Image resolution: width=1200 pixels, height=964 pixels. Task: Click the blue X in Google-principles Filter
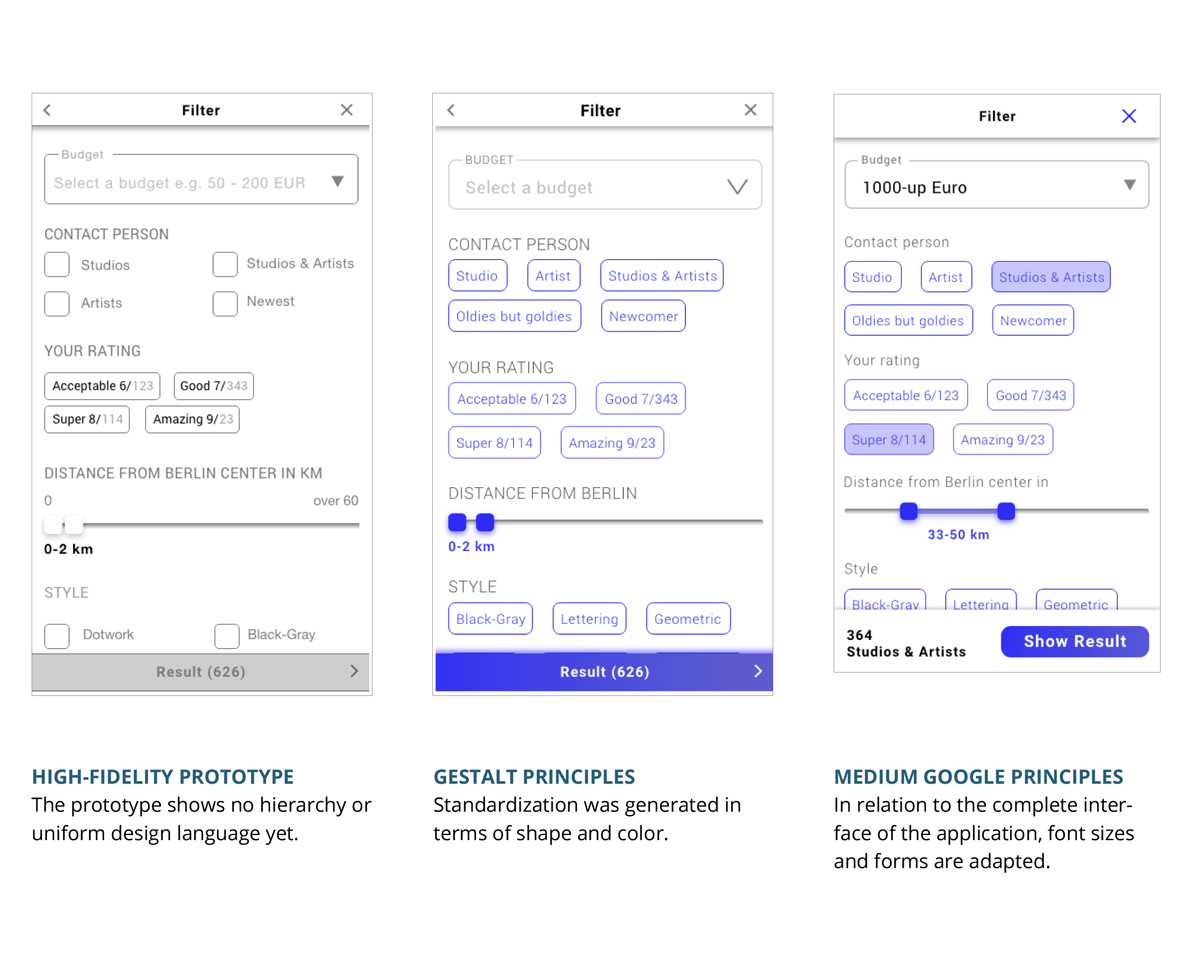coord(1129,116)
